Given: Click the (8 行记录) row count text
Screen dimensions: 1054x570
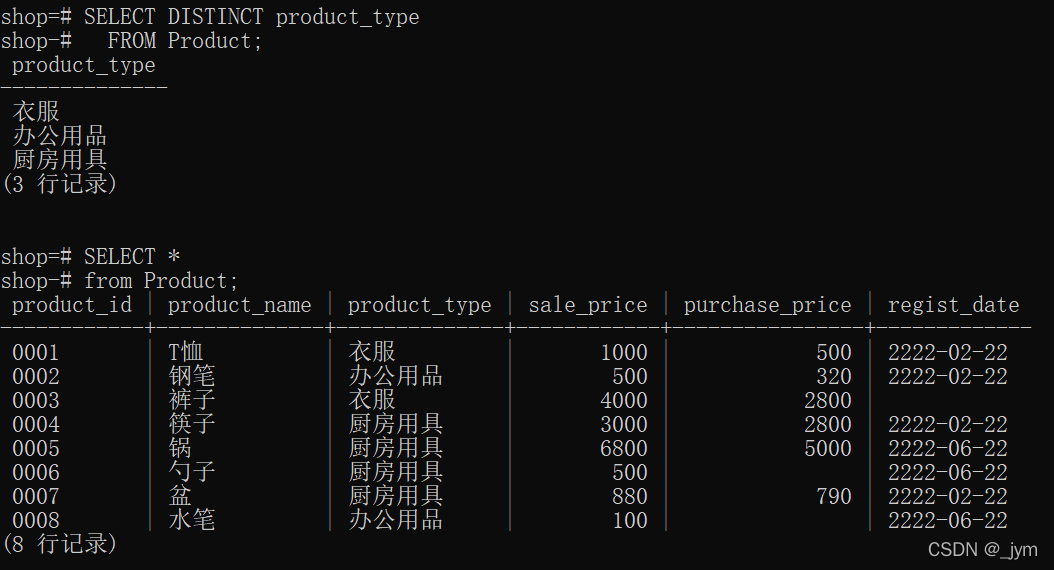Looking at the screenshot, I should pyautogui.click(x=59, y=544).
